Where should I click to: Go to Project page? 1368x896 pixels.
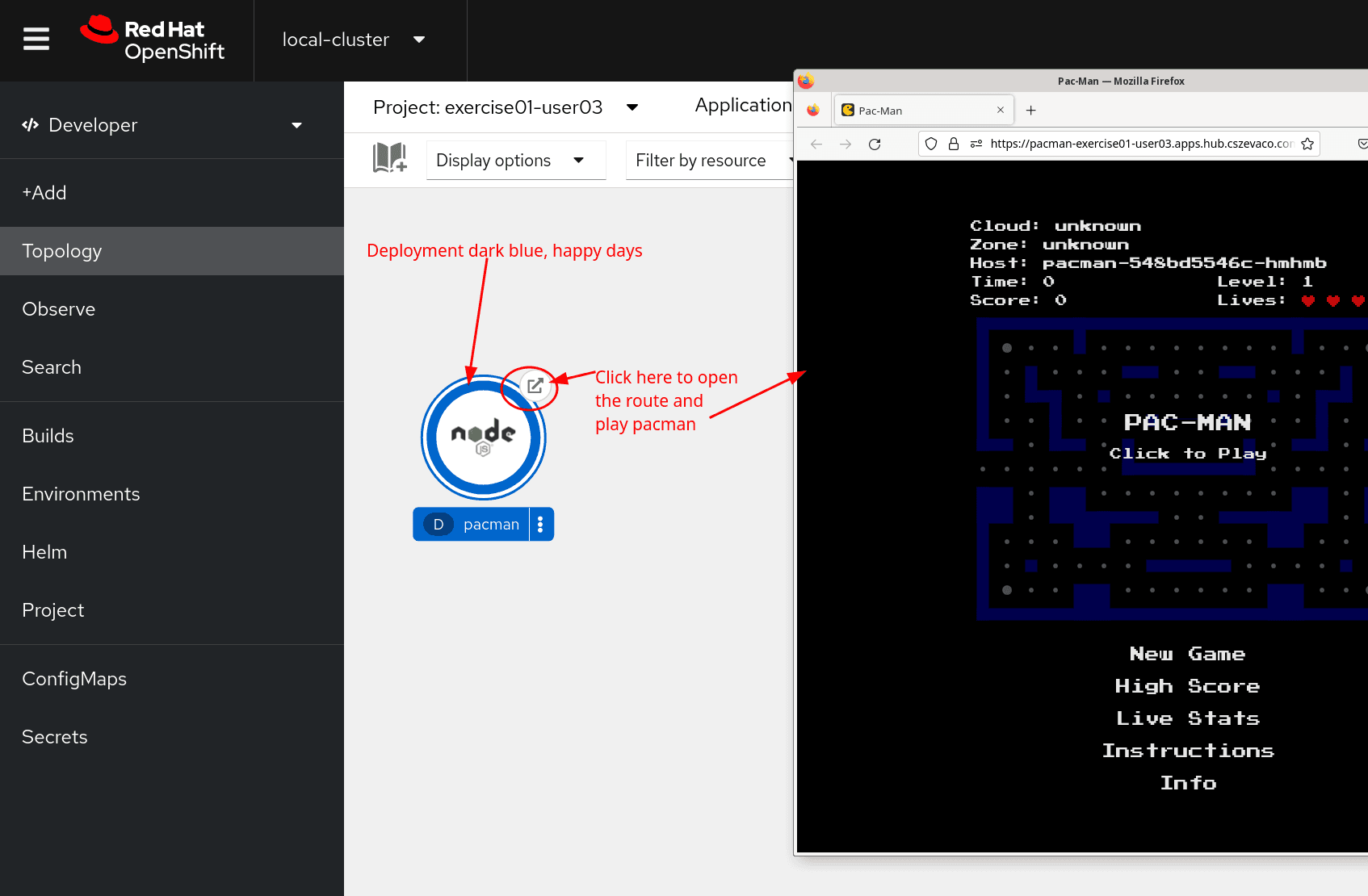[172, 610]
